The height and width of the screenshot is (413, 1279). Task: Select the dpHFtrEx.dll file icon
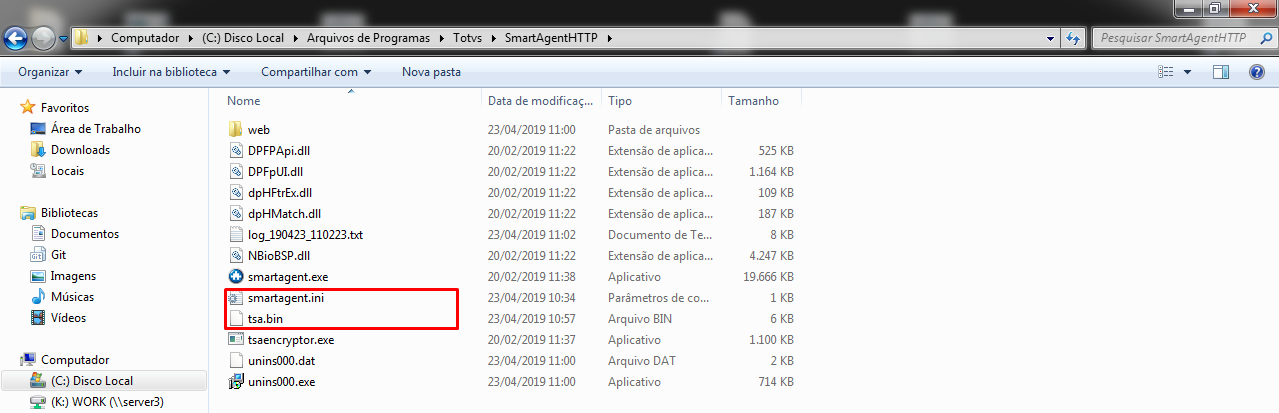pos(236,193)
